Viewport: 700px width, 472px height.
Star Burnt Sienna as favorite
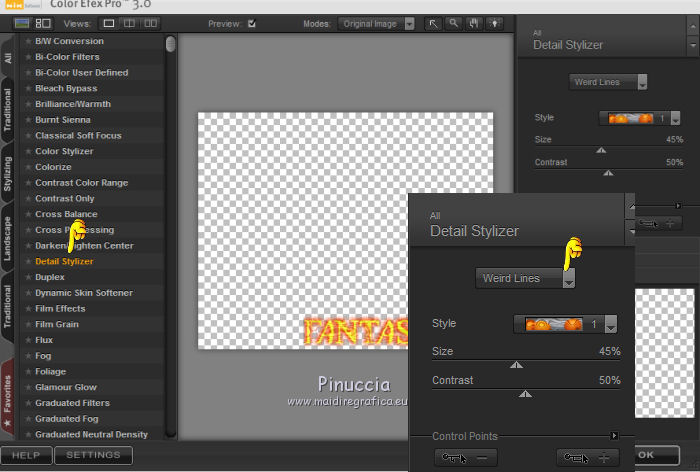tap(28, 120)
